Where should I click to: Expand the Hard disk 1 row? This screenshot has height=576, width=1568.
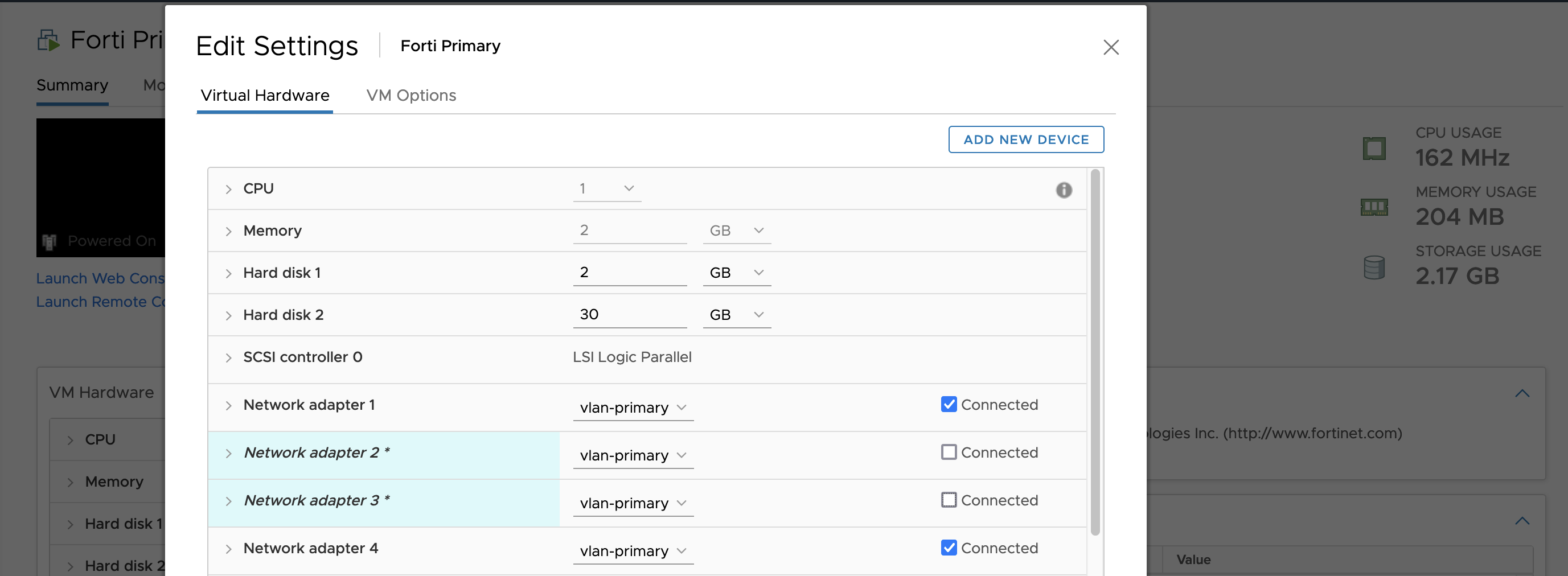(228, 274)
